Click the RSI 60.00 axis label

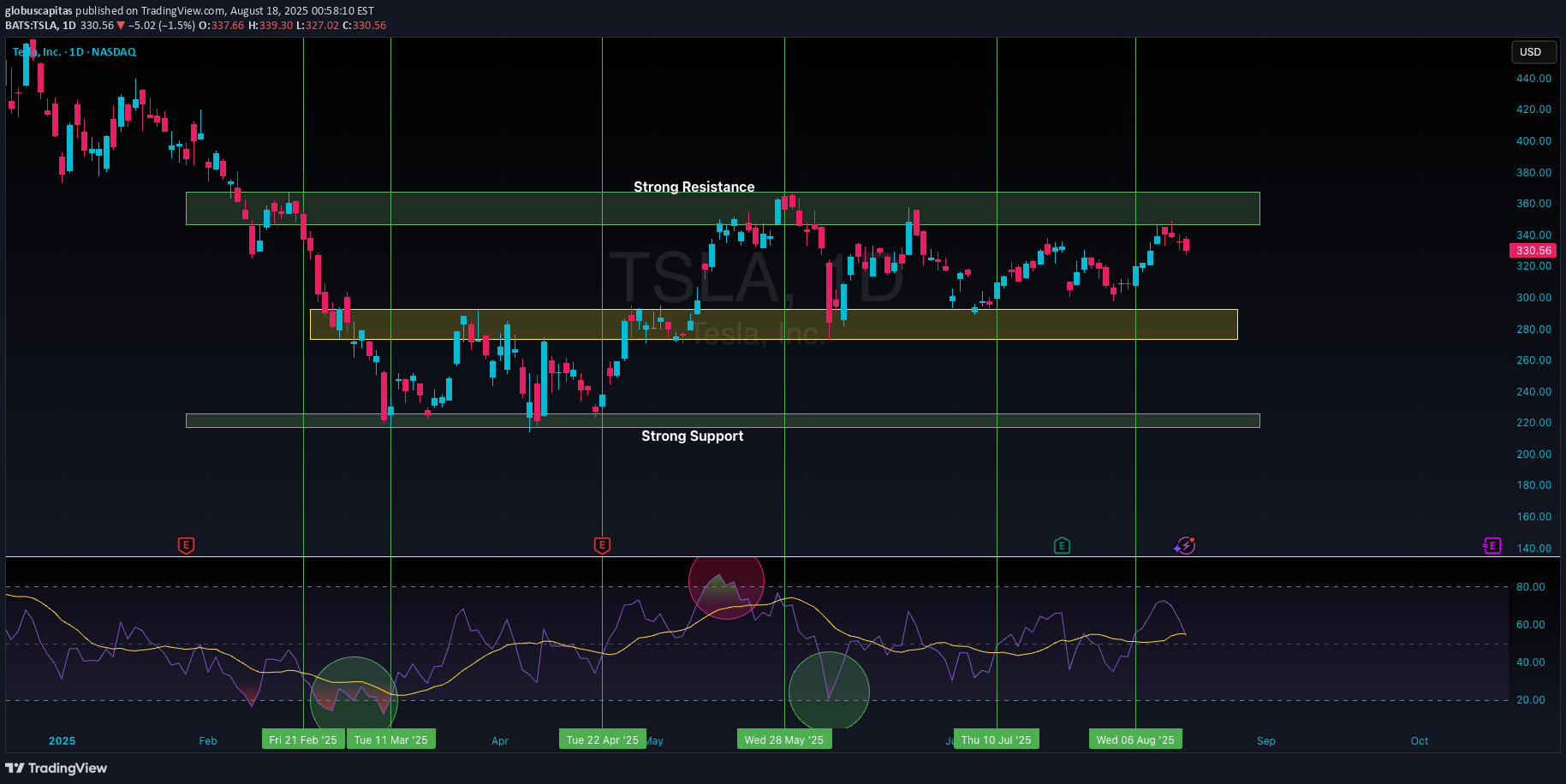coord(1531,625)
